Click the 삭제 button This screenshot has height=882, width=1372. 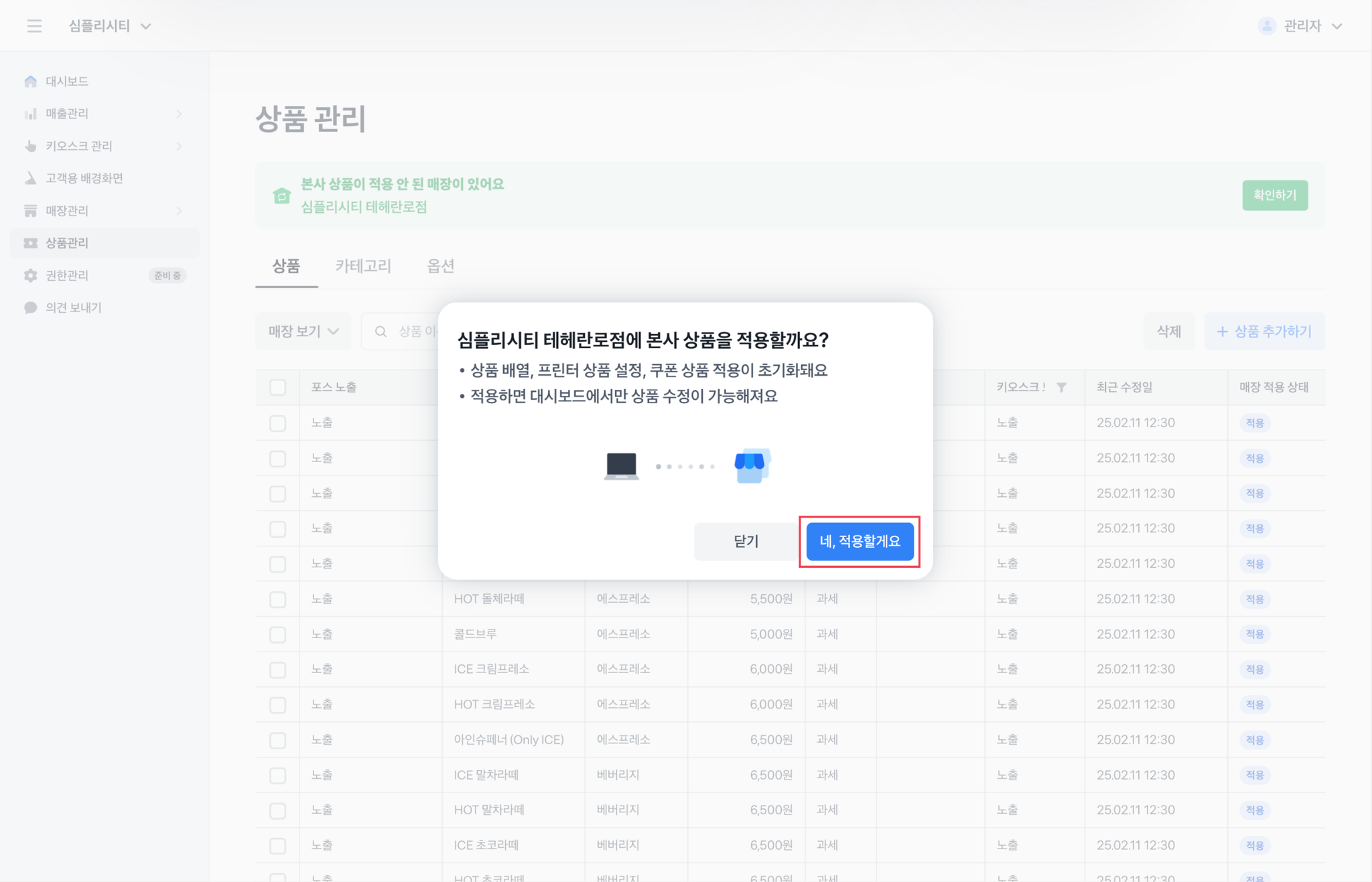[1168, 332]
